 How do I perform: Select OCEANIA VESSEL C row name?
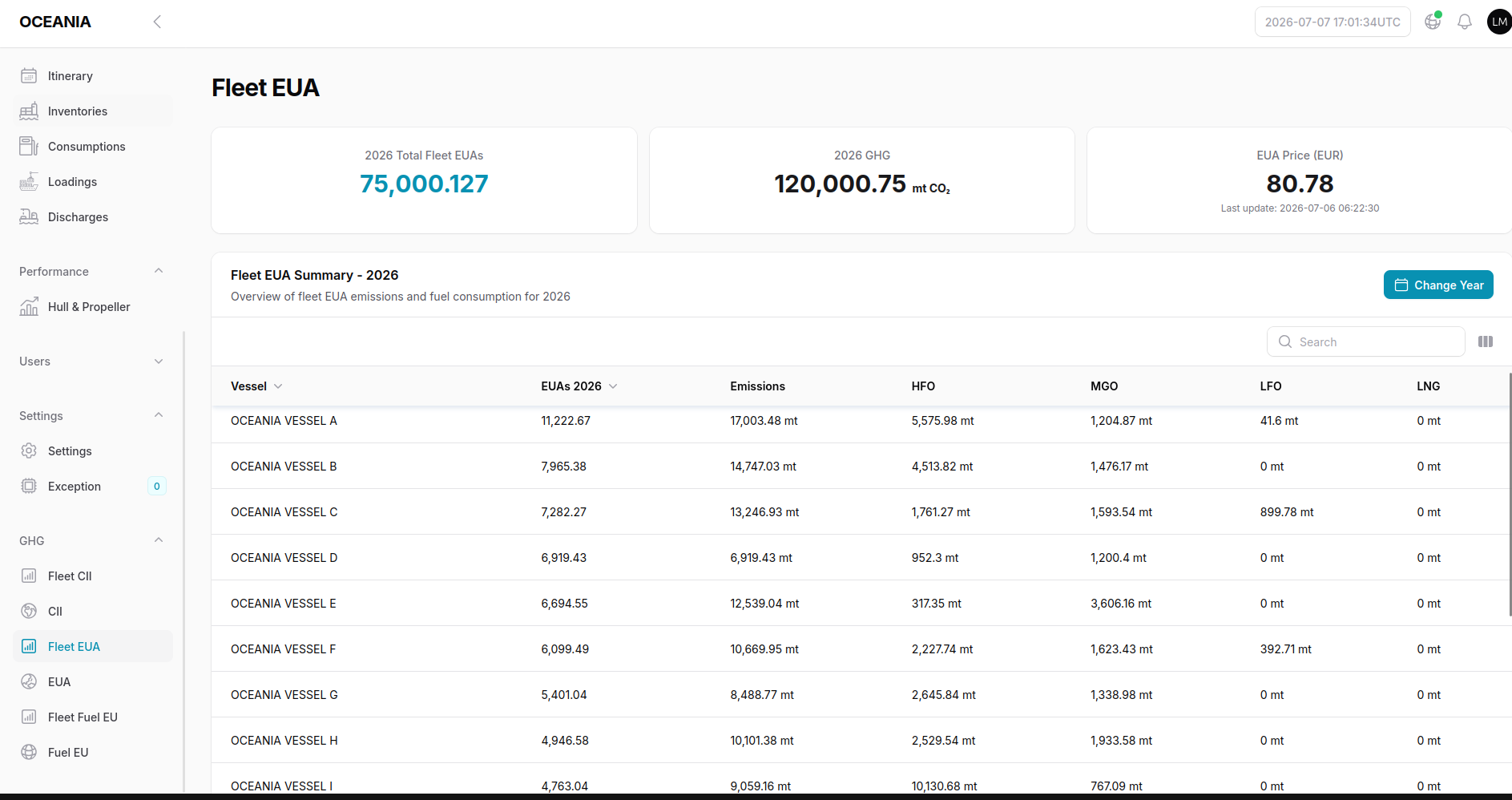(284, 512)
